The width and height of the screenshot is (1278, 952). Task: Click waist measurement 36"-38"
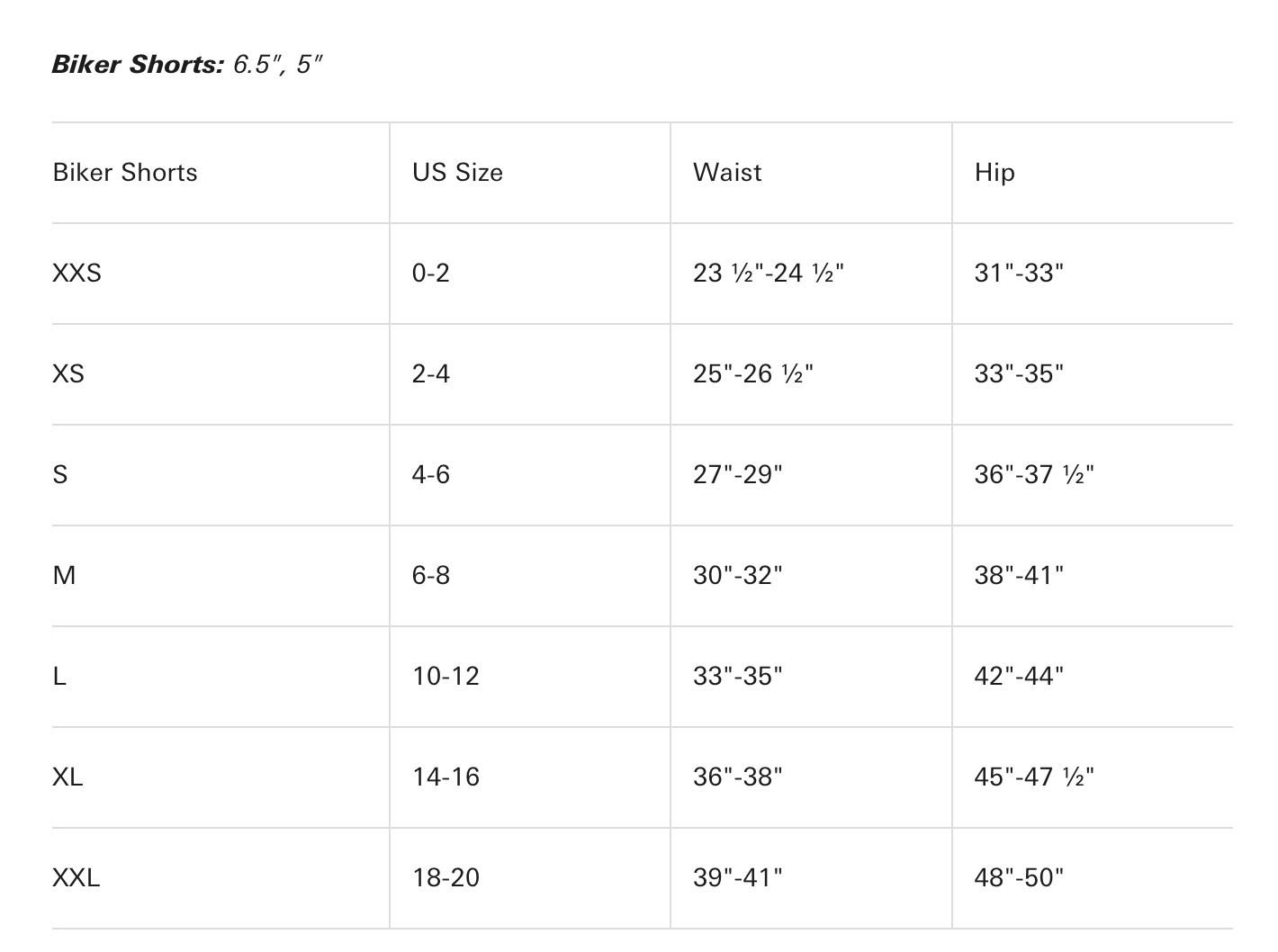tap(737, 777)
